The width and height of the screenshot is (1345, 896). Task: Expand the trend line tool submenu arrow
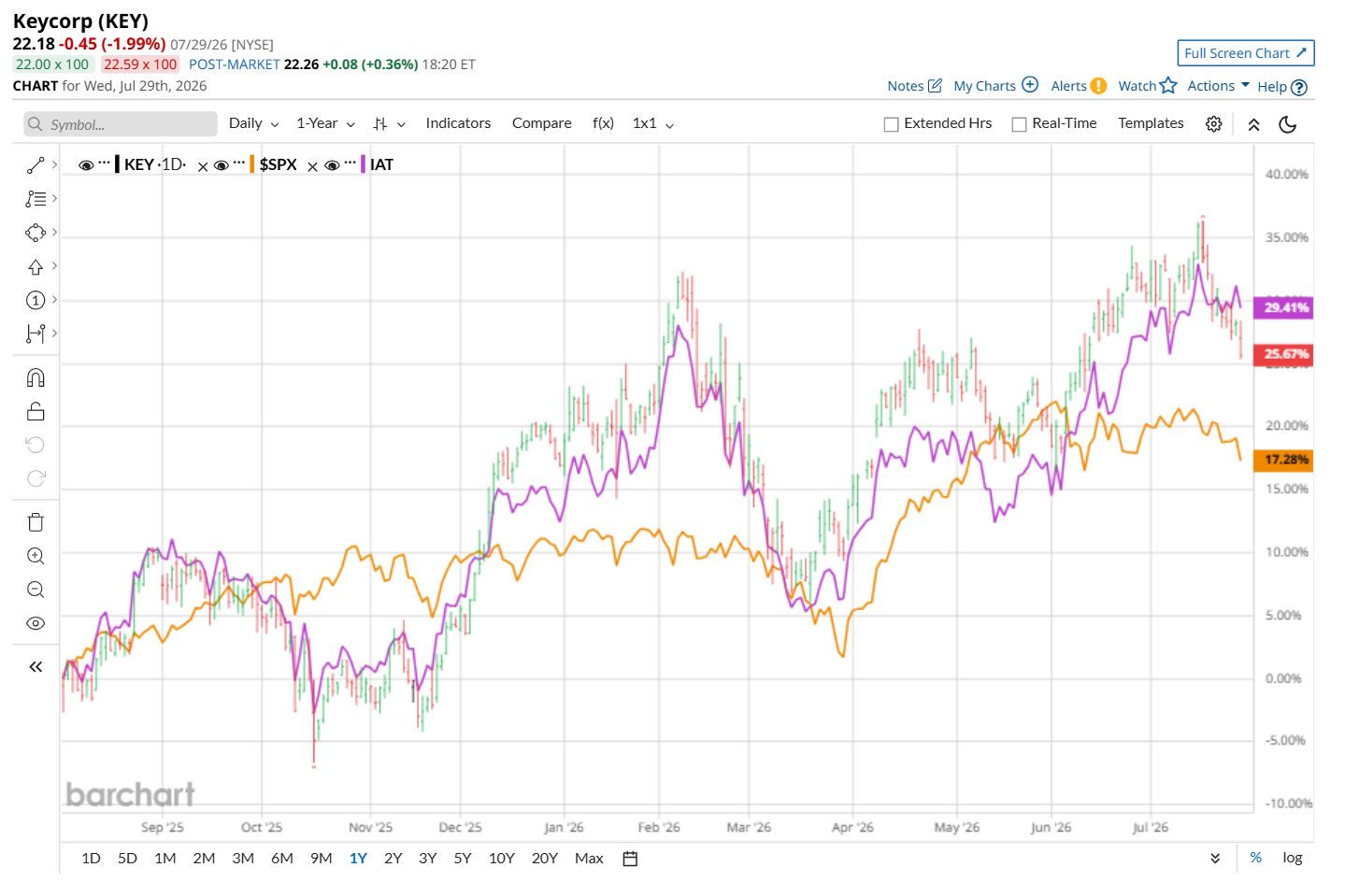(55, 165)
